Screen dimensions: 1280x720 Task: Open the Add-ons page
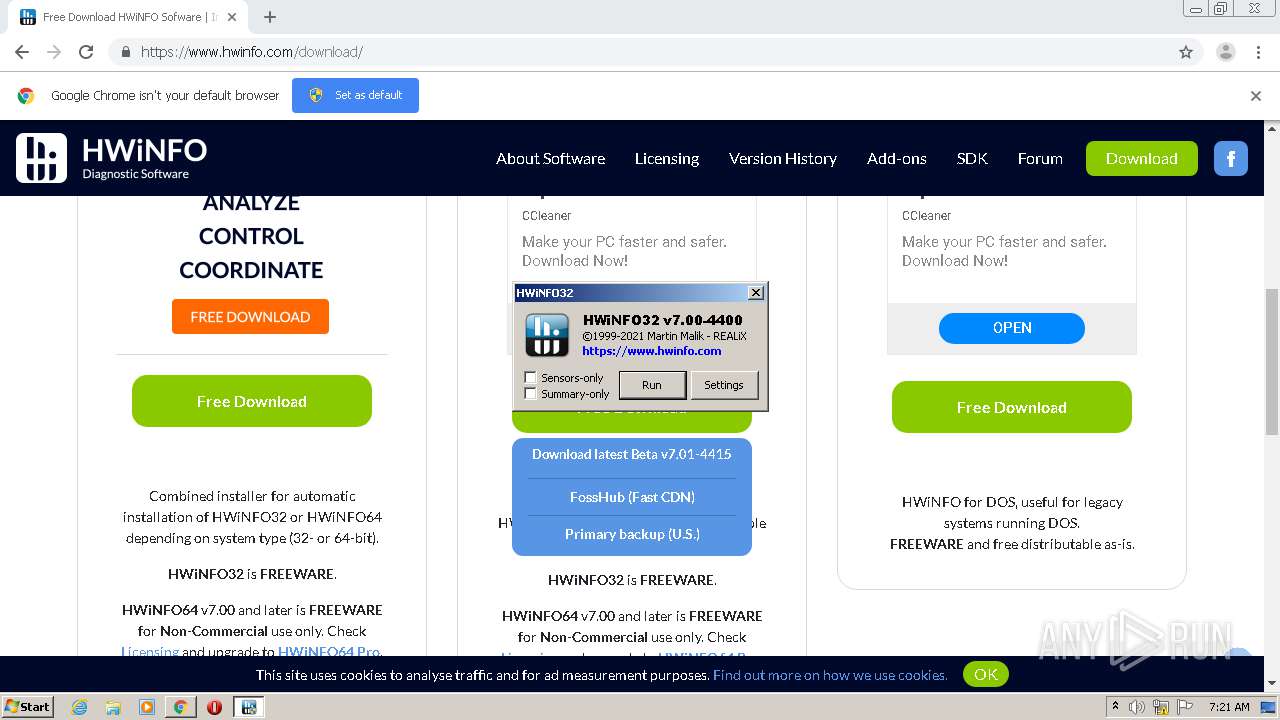click(897, 158)
